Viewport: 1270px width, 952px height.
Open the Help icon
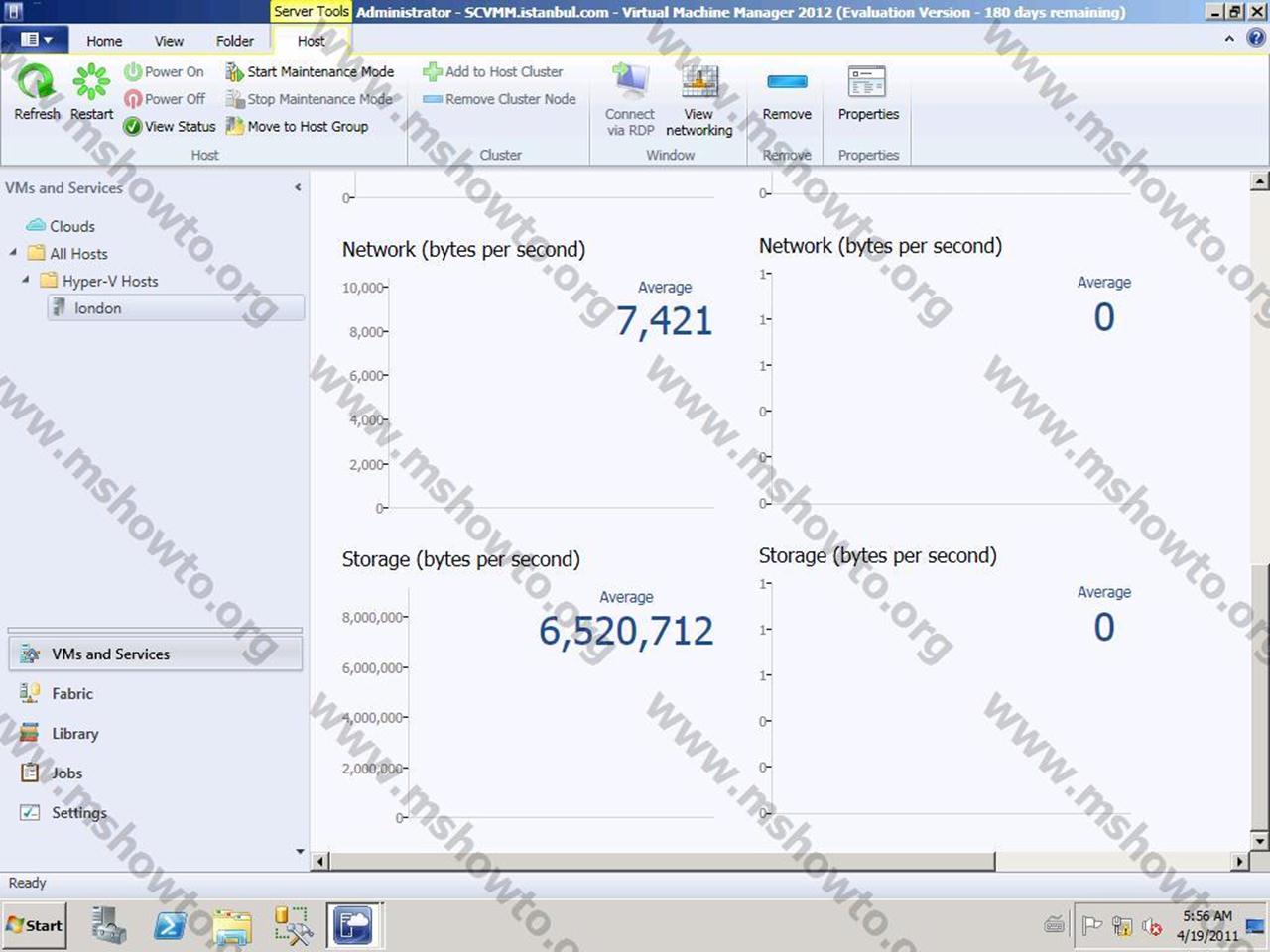(x=1256, y=39)
